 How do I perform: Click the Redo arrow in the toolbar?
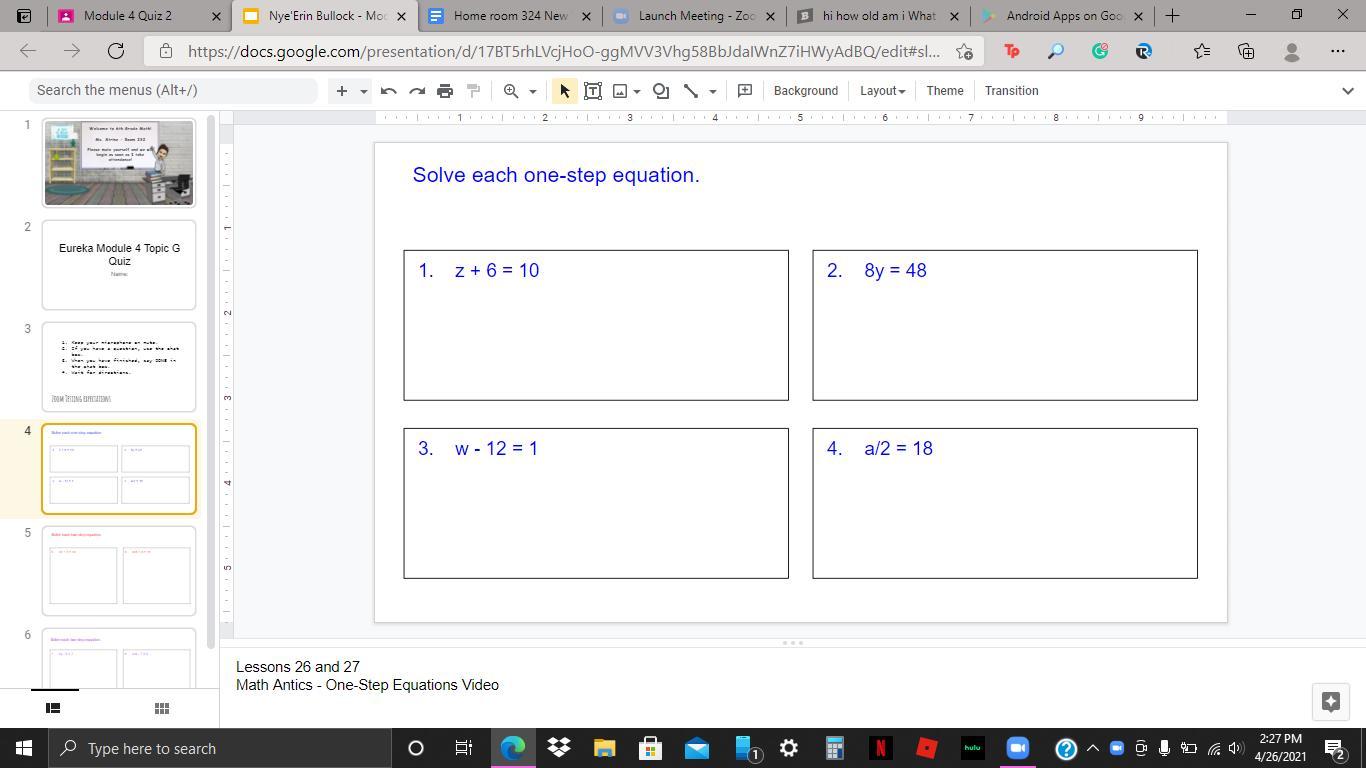[x=417, y=91]
